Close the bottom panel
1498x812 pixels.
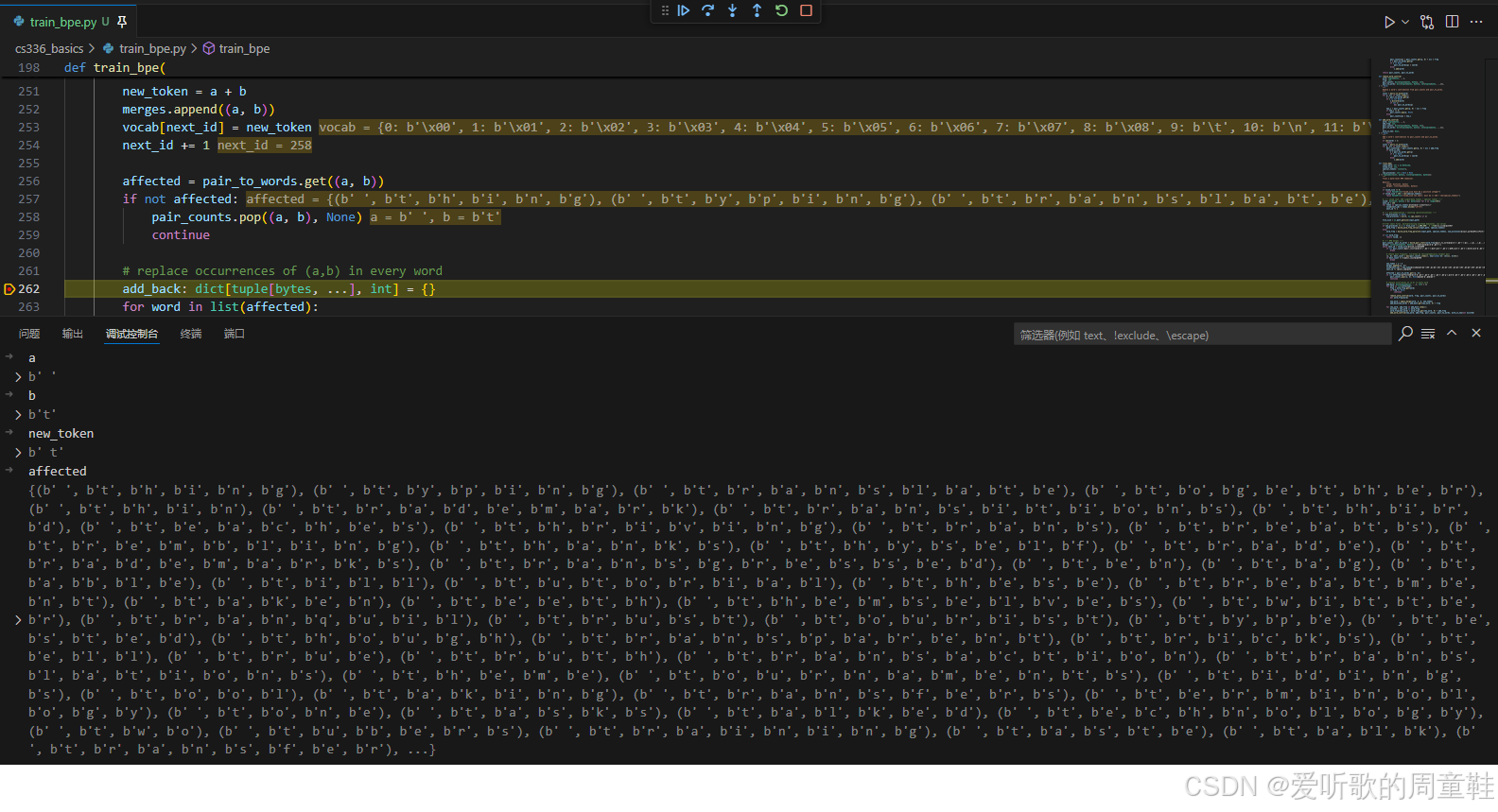point(1476,333)
